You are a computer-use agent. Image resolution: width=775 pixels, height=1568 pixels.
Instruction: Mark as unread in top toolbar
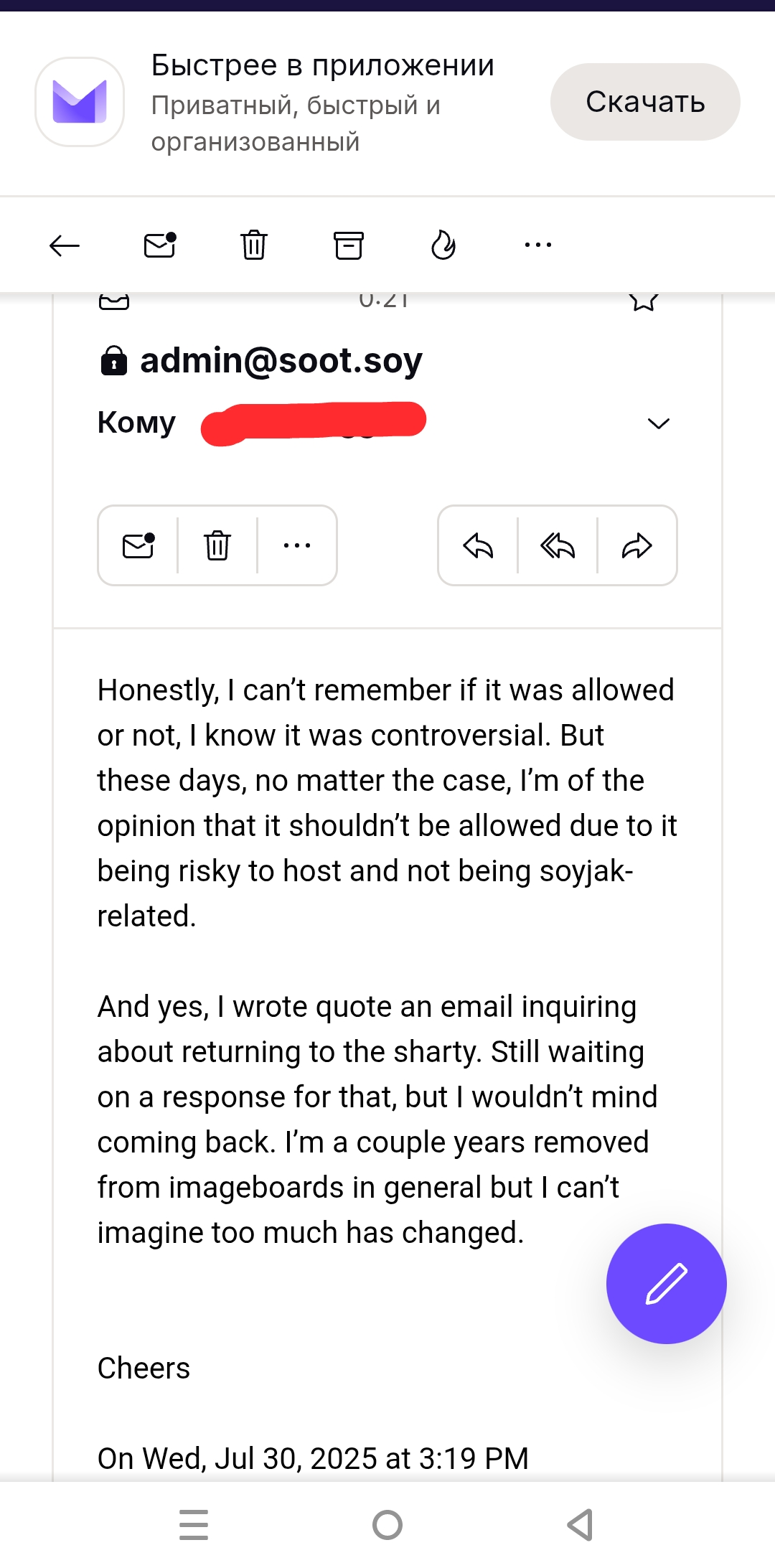pyautogui.click(x=159, y=245)
